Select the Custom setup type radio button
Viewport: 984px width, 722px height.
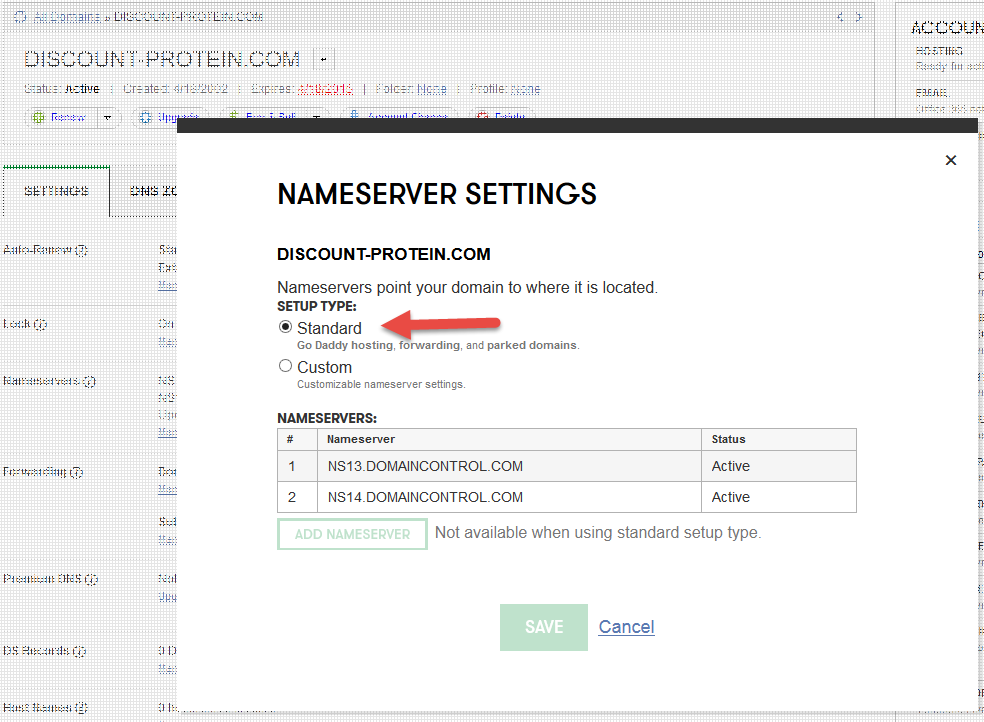click(x=286, y=366)
